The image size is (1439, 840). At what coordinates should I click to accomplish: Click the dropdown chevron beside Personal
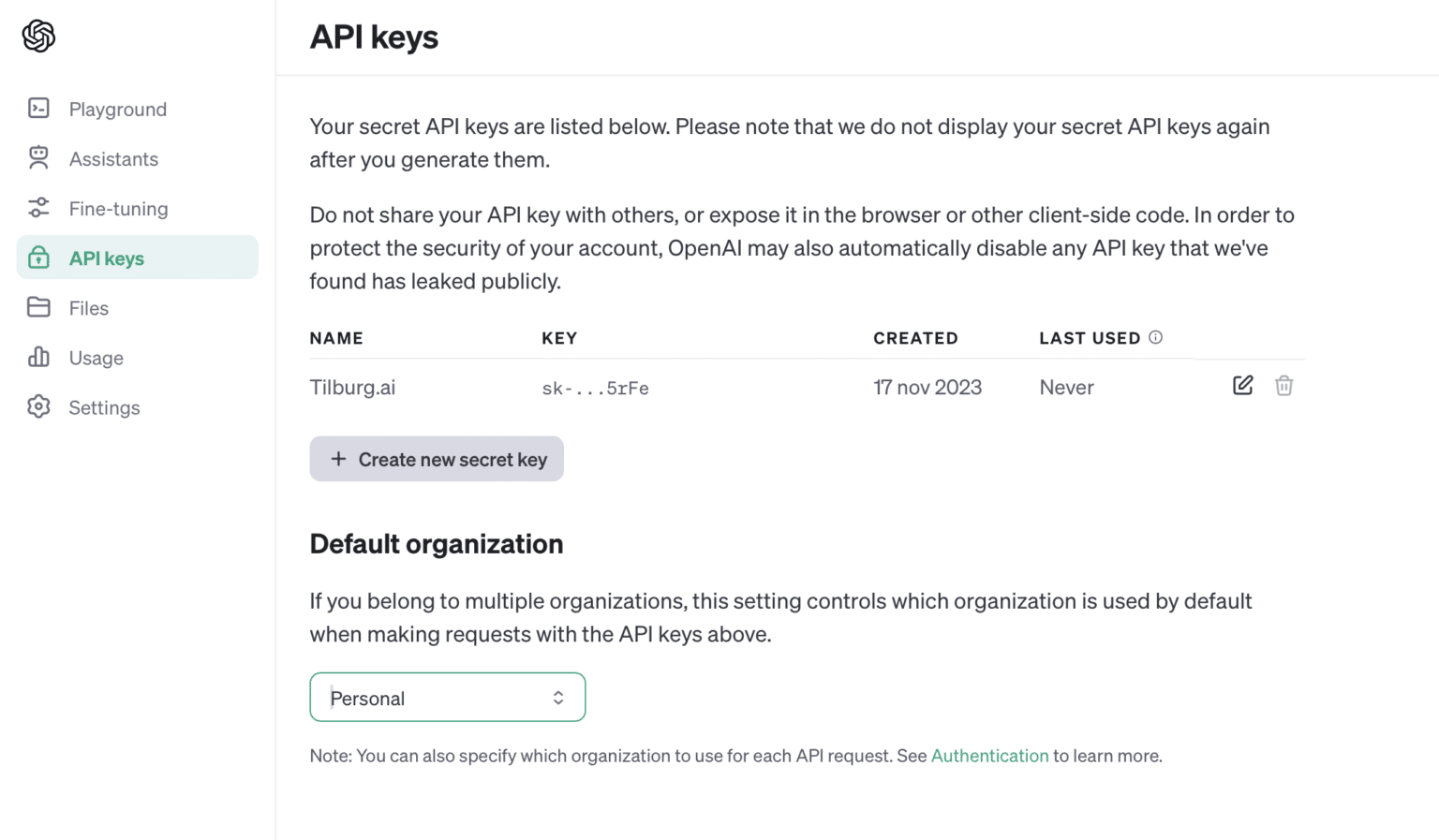[558, 698]
